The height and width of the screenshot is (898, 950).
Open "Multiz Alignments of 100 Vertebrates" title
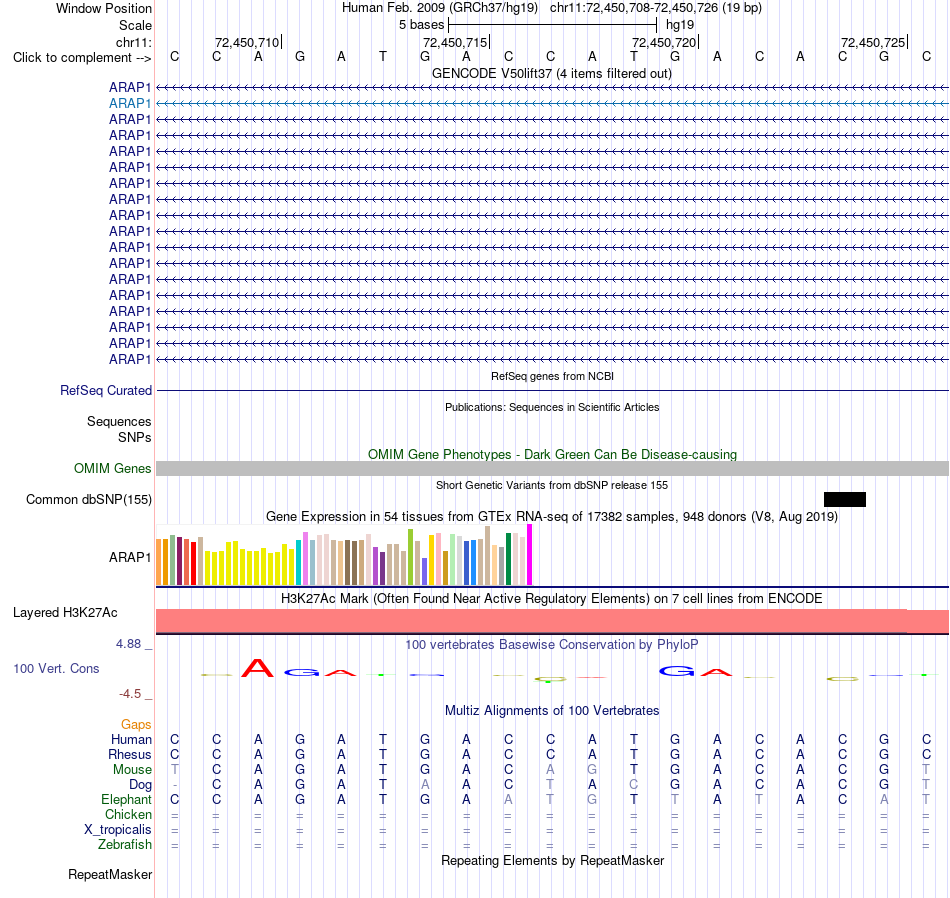tap(552, 711)
